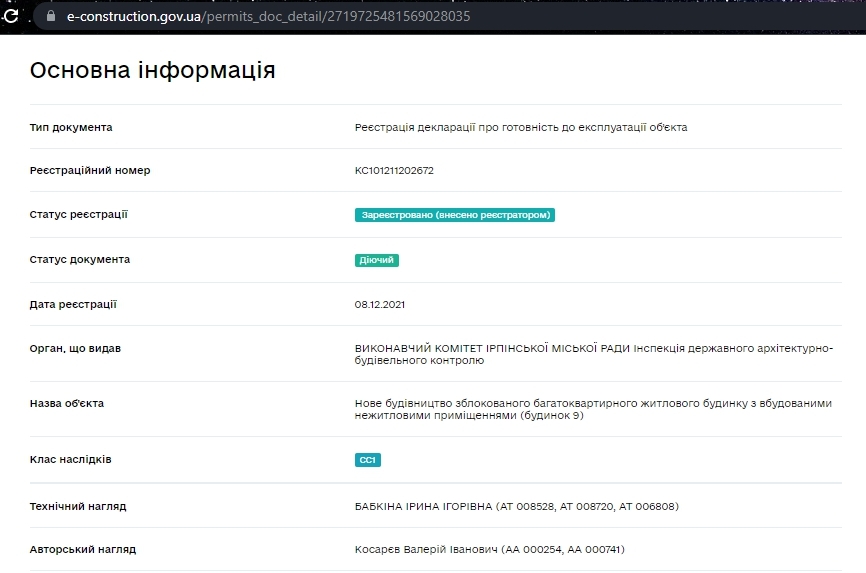Select the 'Клас наслідків' label
The image size is (866, 573).
point(71,459)
